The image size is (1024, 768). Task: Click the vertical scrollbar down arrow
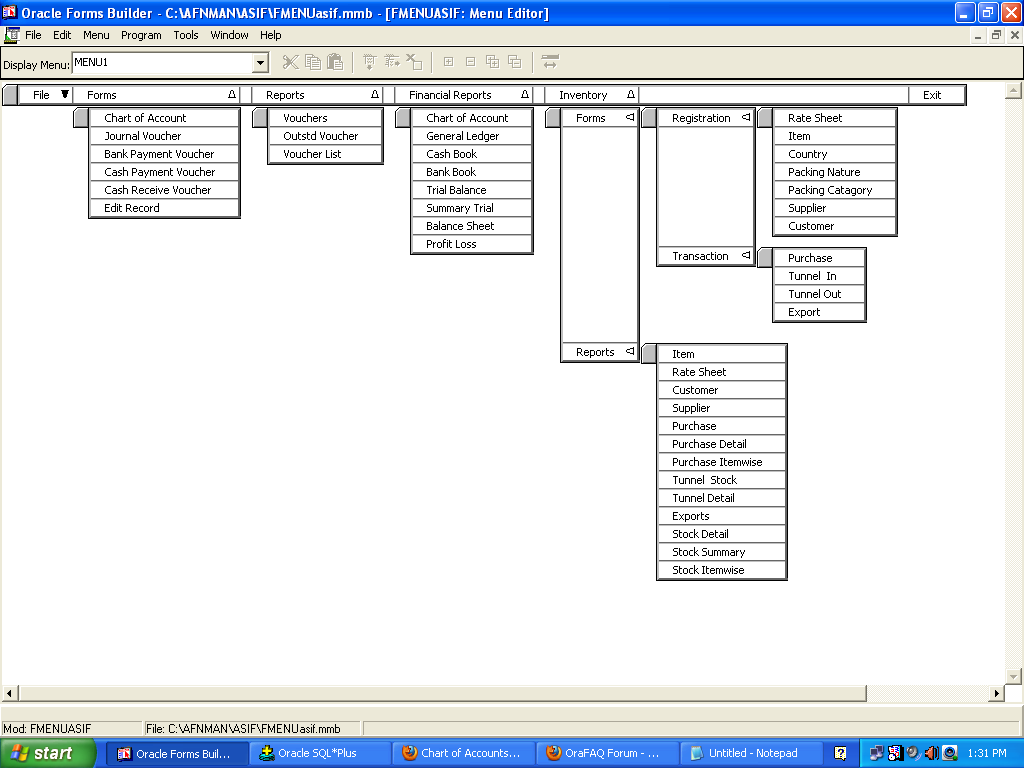tap(1014, 676)
